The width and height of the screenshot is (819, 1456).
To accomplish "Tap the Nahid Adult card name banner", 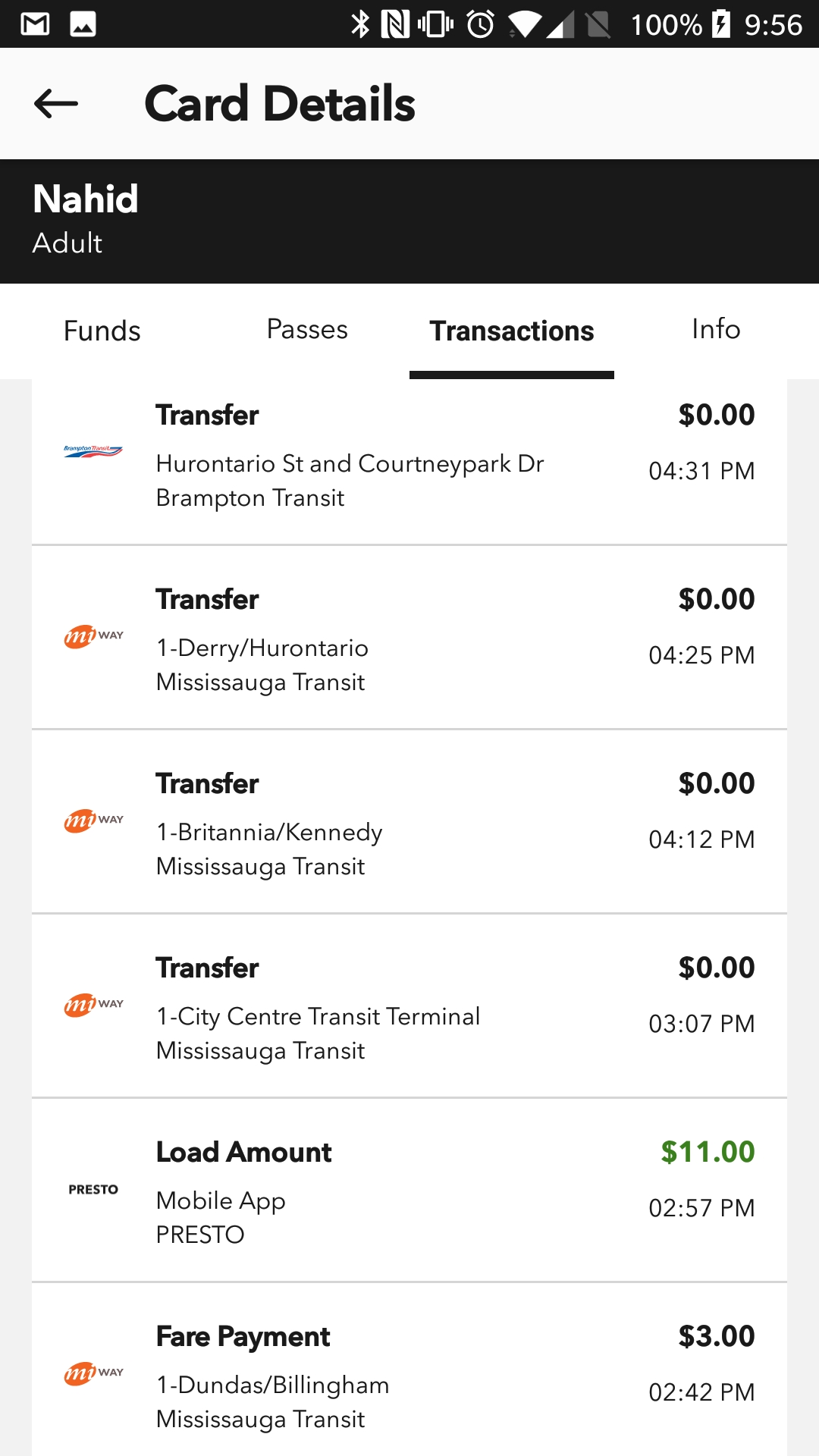I will click(x=409, y=221).
